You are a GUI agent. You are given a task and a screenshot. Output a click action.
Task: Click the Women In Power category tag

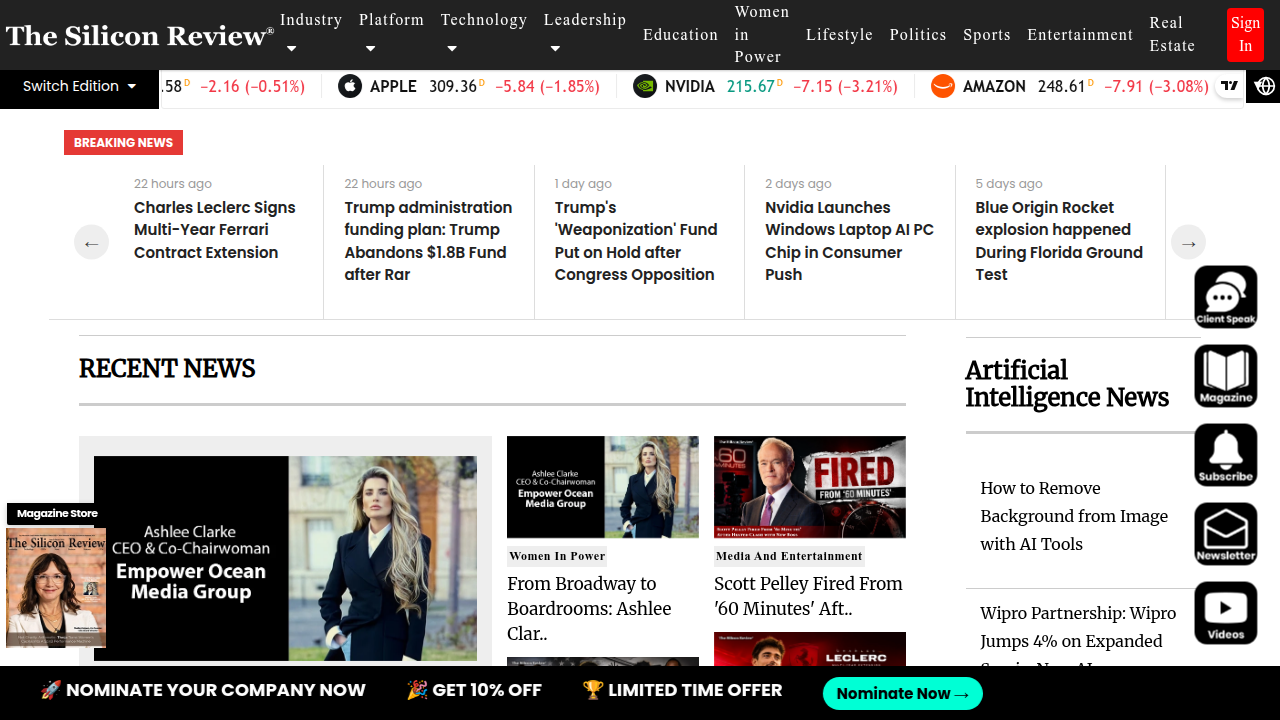[557, 556]
